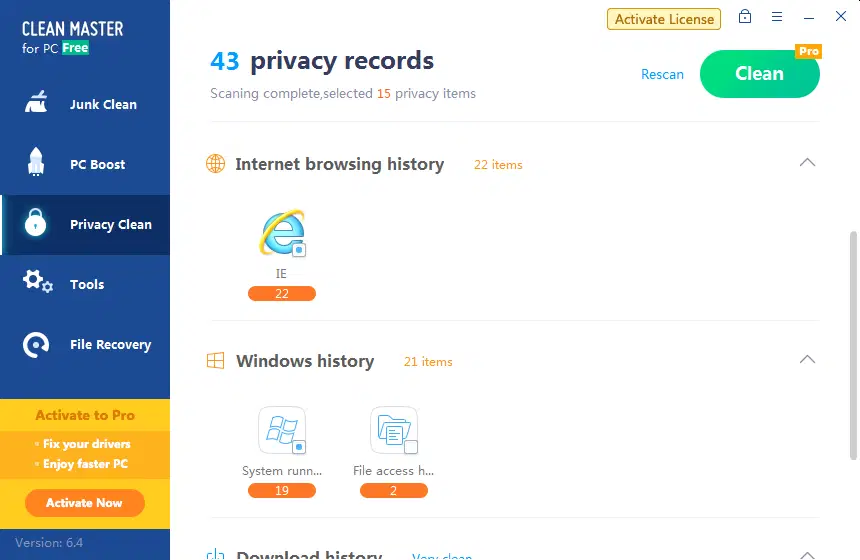Open the hamburger menu icon
Image resolution: width=860 pixels, height=560 pixels.
pos(777,17)
